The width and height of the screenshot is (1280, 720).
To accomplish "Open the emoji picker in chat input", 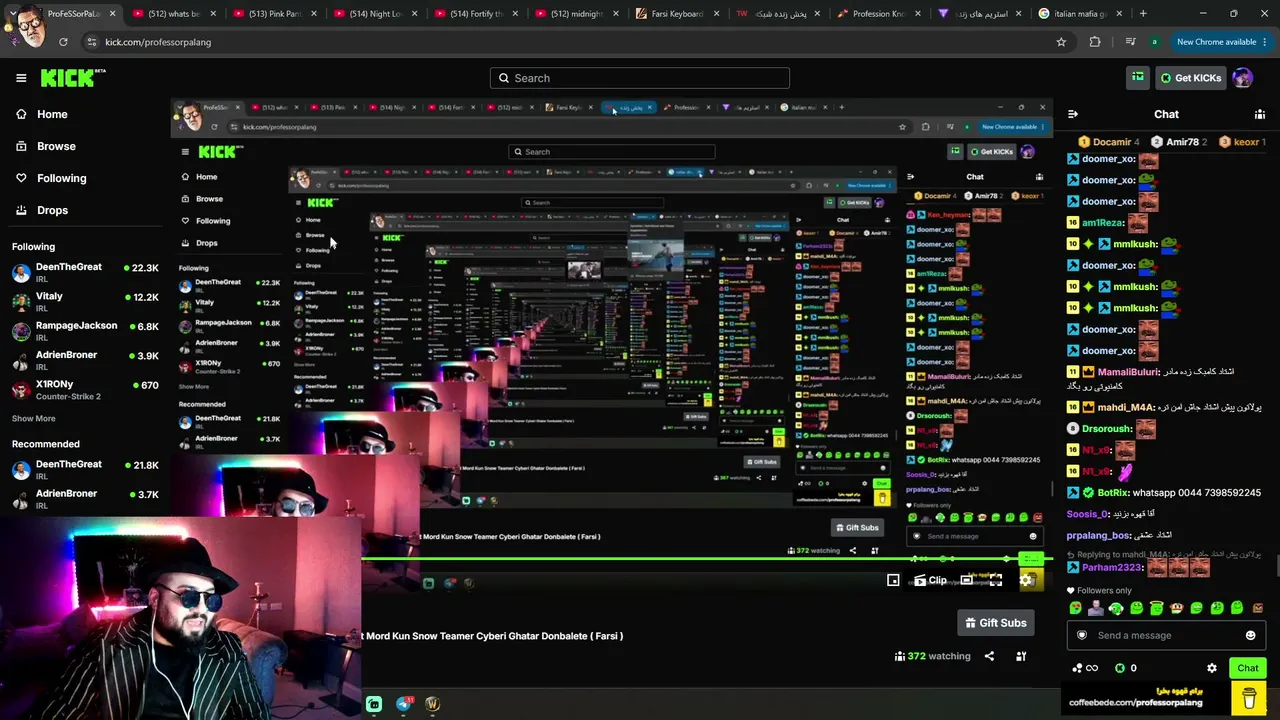I will [x=1250, y=635].
